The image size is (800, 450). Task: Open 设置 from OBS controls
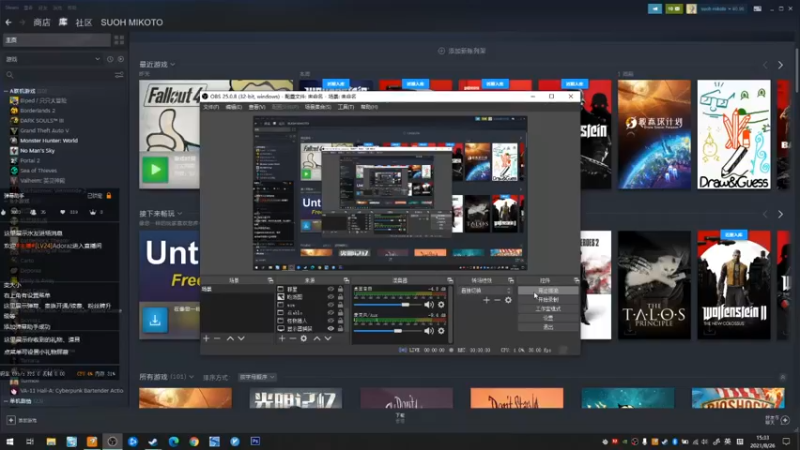pyautogui.click(x=548, y=318)
